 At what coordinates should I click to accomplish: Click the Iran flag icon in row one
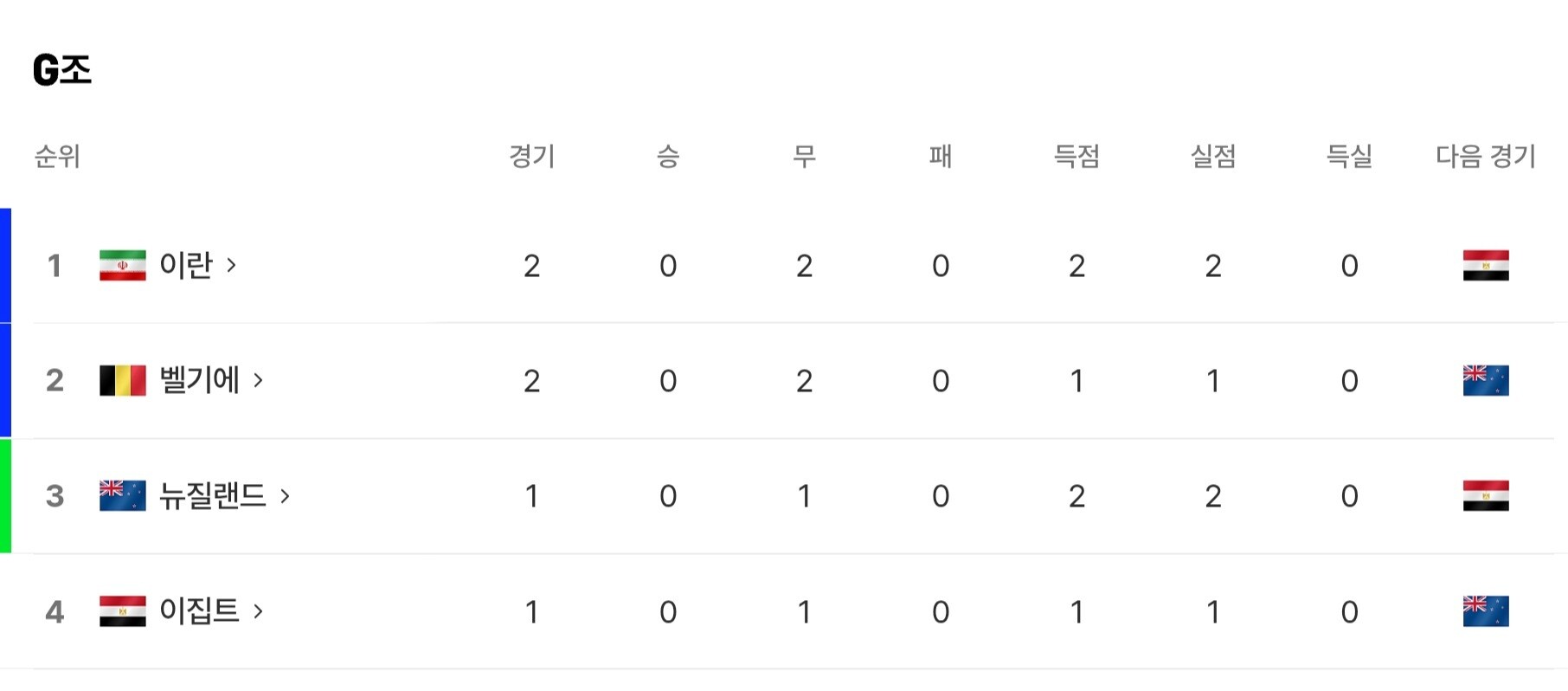pos(122,265)
